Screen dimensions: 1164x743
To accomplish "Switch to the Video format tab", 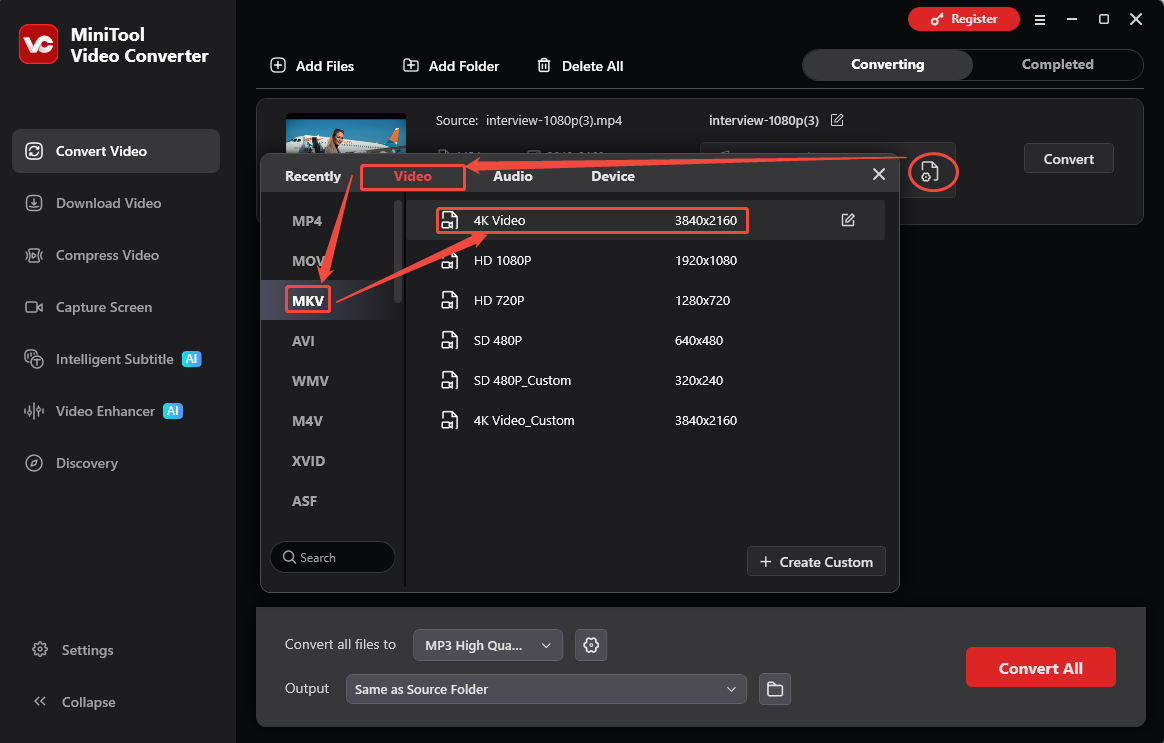I will 413,177.
